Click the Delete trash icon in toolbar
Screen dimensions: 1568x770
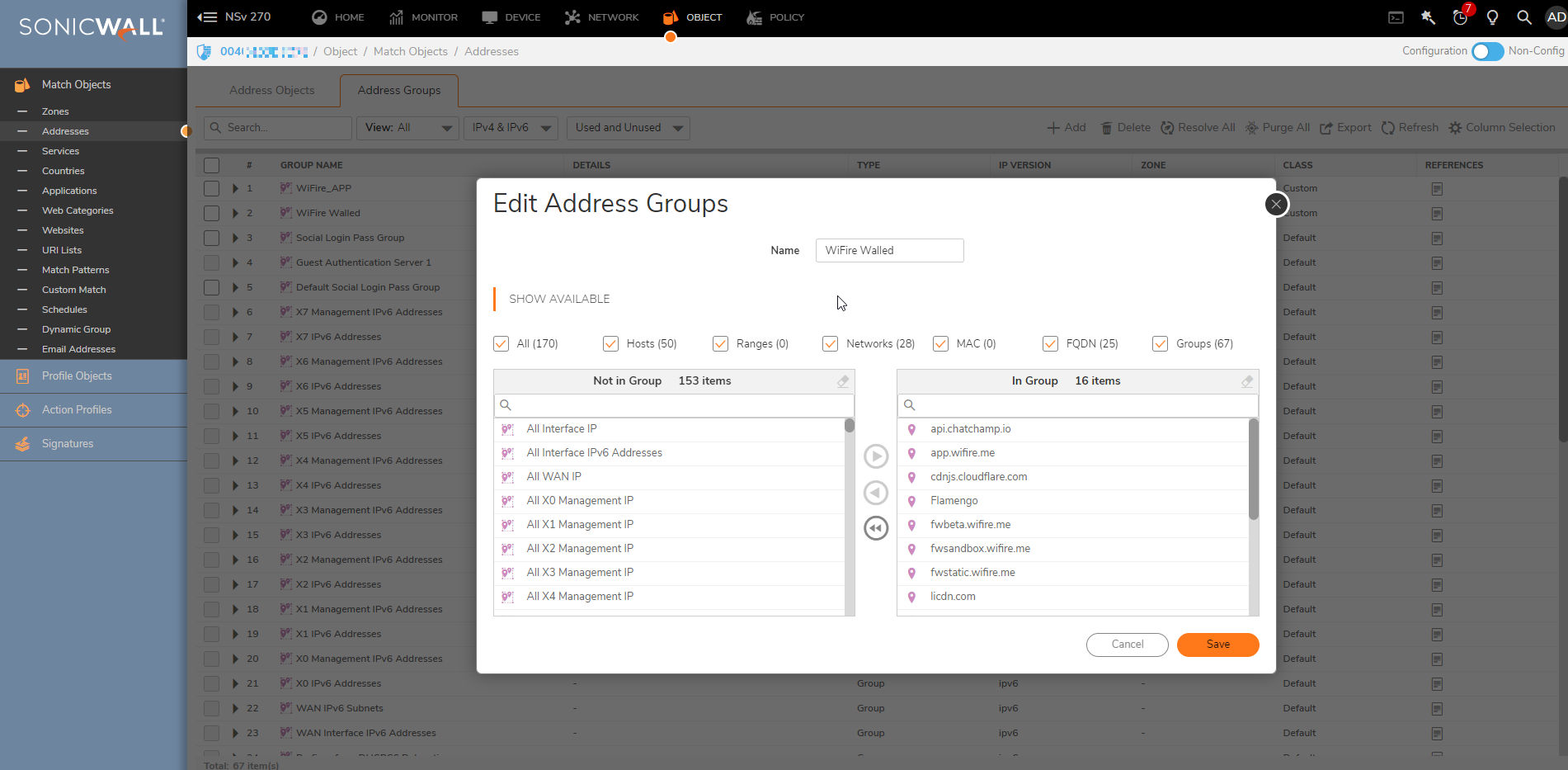[x=1106, y=128]
